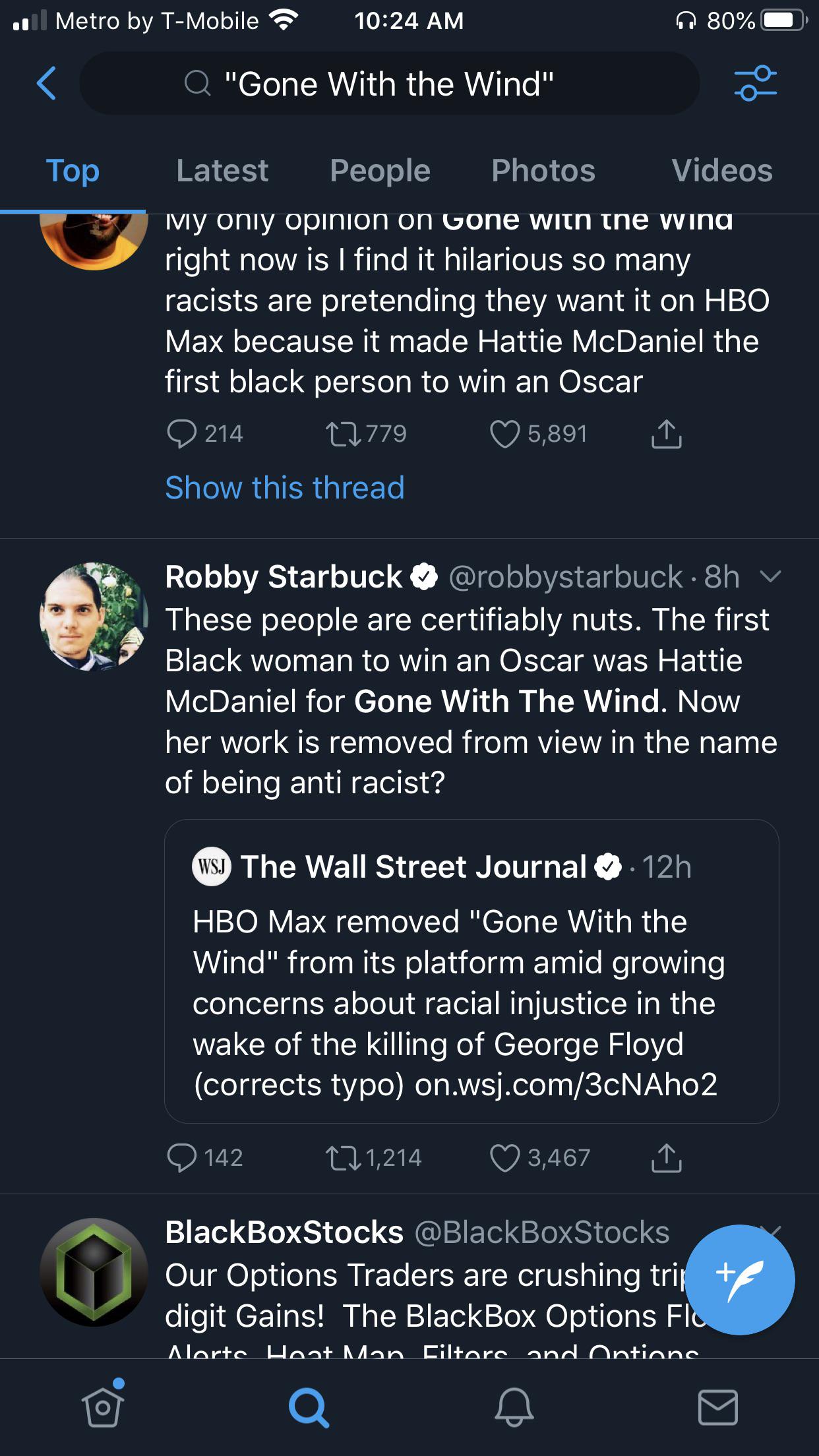The image size is (819, 1456).
Task: Expand Robby Starbuck tweet options chevron
Action: (770, 577)
